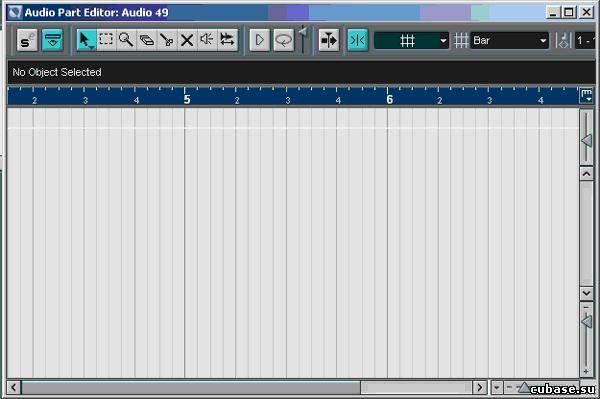Click the Quantize note icon
The width and height of the screenshot is (600, 399).
563,40
